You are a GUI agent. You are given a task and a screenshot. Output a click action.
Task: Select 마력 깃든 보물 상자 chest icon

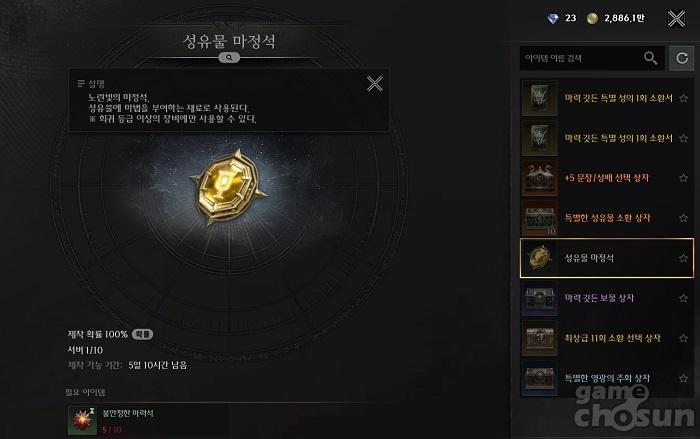coord(539,298)
